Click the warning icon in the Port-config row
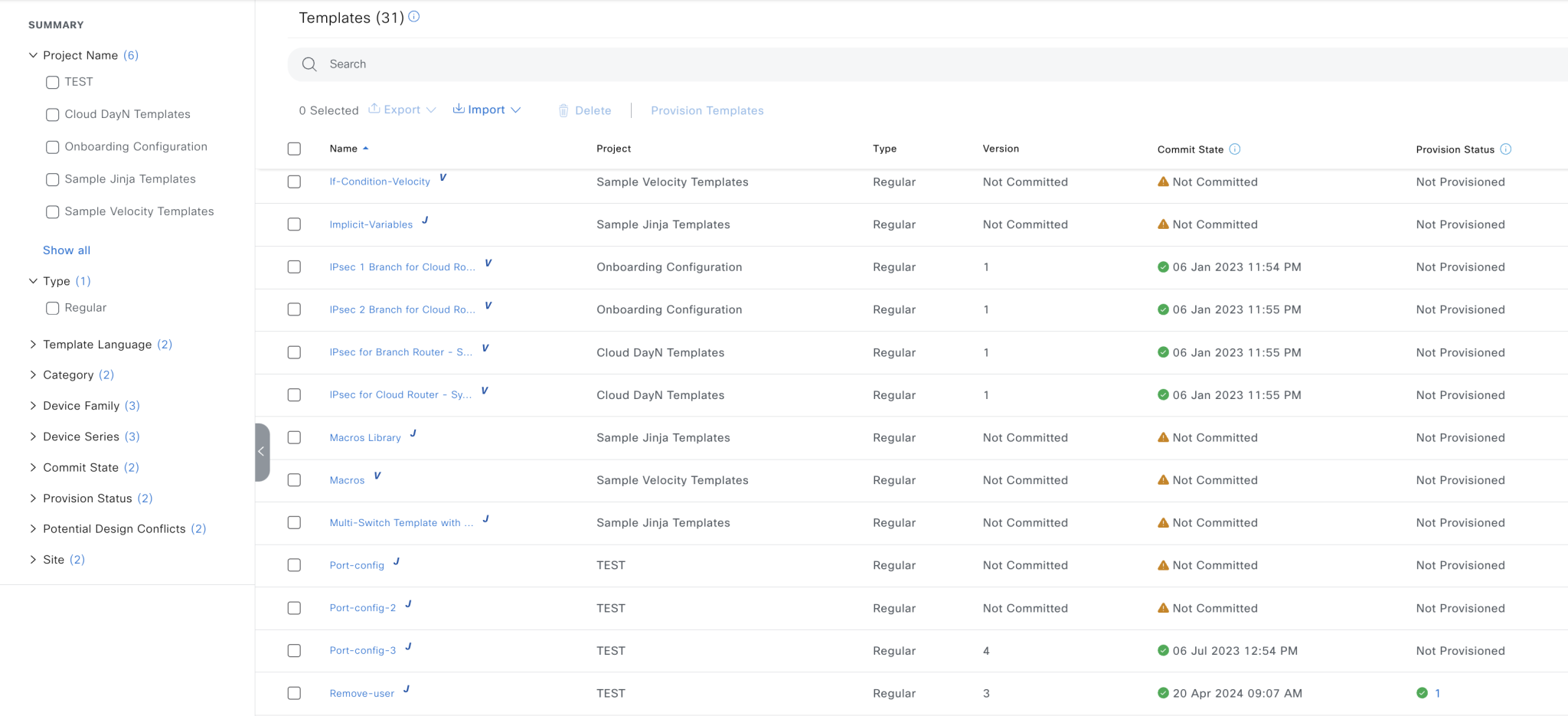The image size is (1568, 716). click(1163, 565)
